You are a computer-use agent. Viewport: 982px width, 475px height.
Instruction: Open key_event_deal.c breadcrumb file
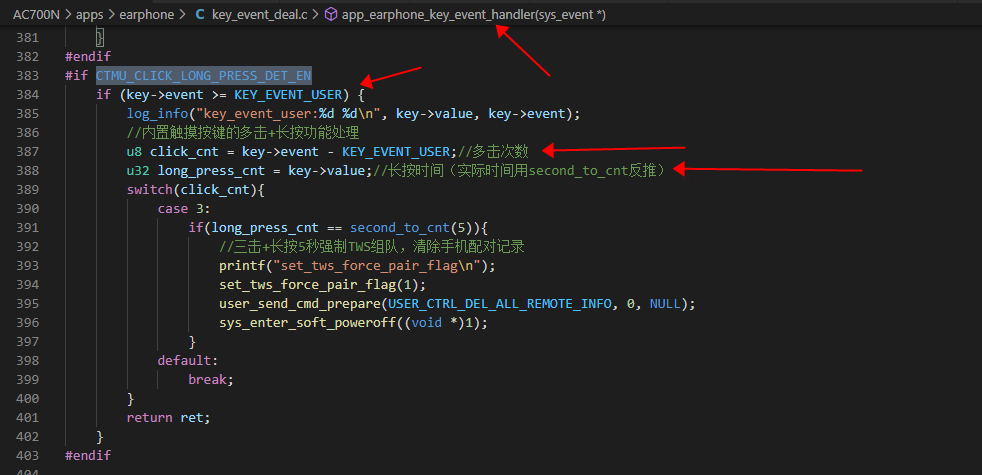259,14
